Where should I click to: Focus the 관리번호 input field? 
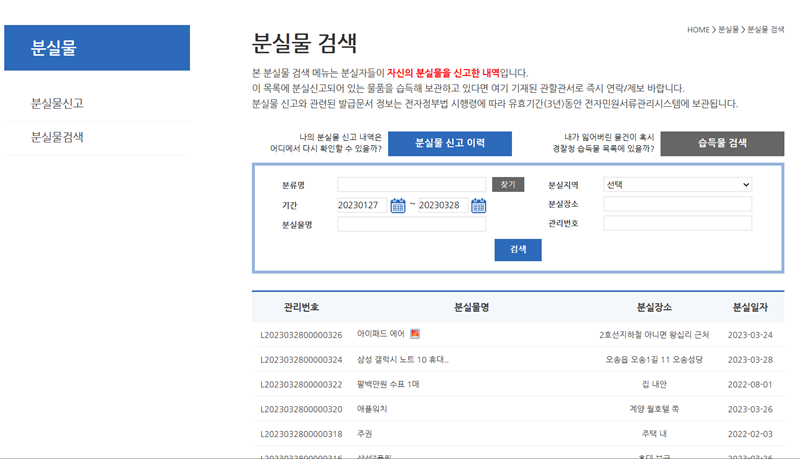point(678,223)
